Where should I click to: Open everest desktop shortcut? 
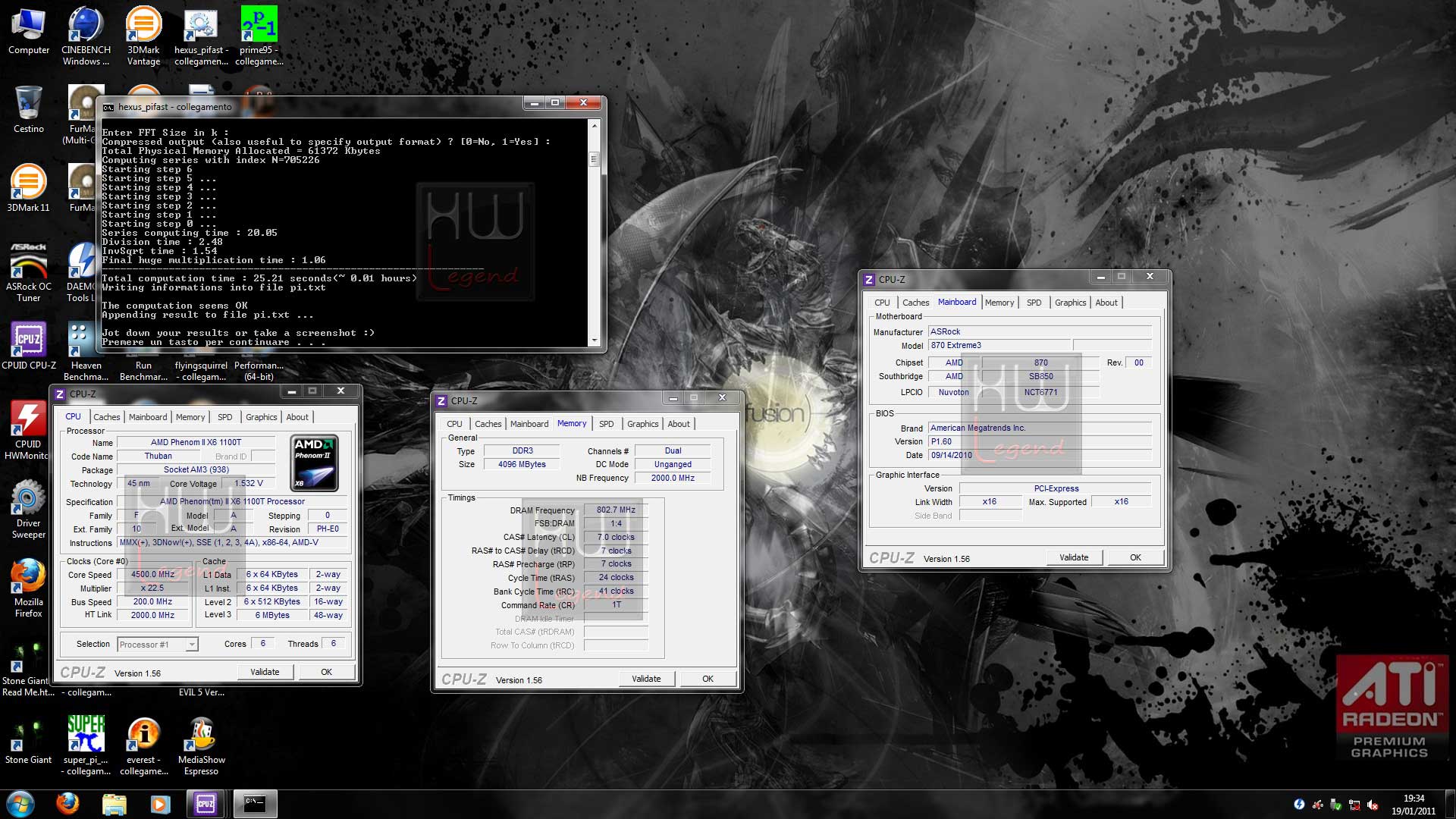pos(143,746)
